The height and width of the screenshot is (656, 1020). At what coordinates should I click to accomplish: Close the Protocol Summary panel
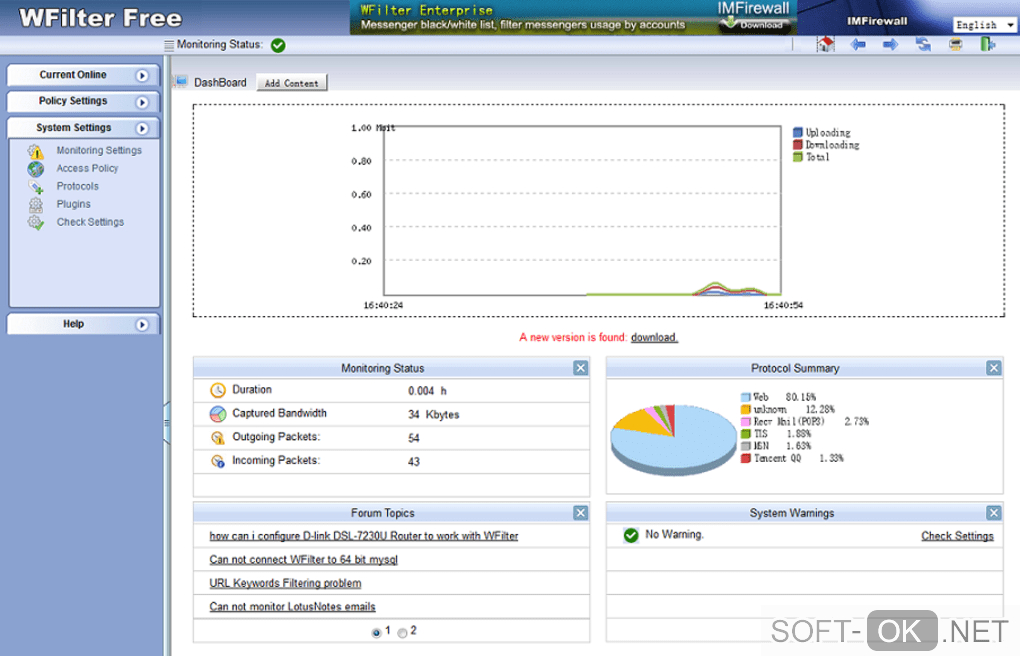pos(994,368)
